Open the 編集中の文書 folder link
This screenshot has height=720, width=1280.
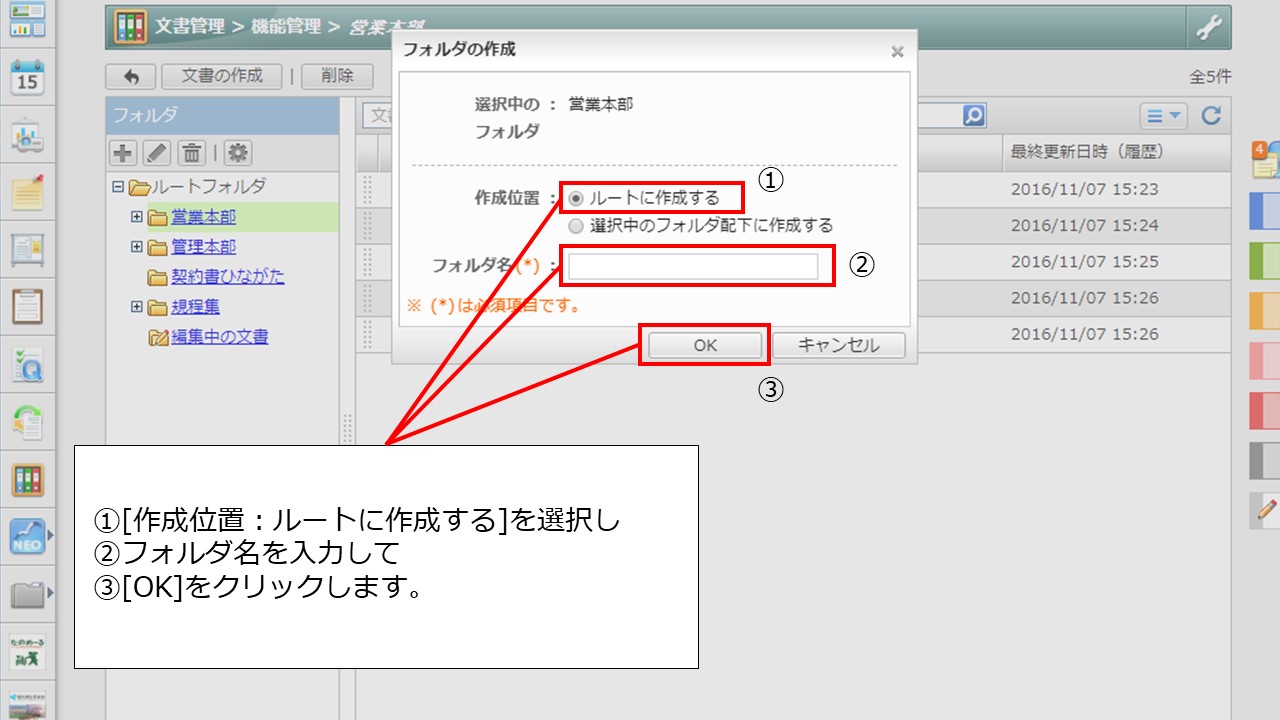[220, 337]
